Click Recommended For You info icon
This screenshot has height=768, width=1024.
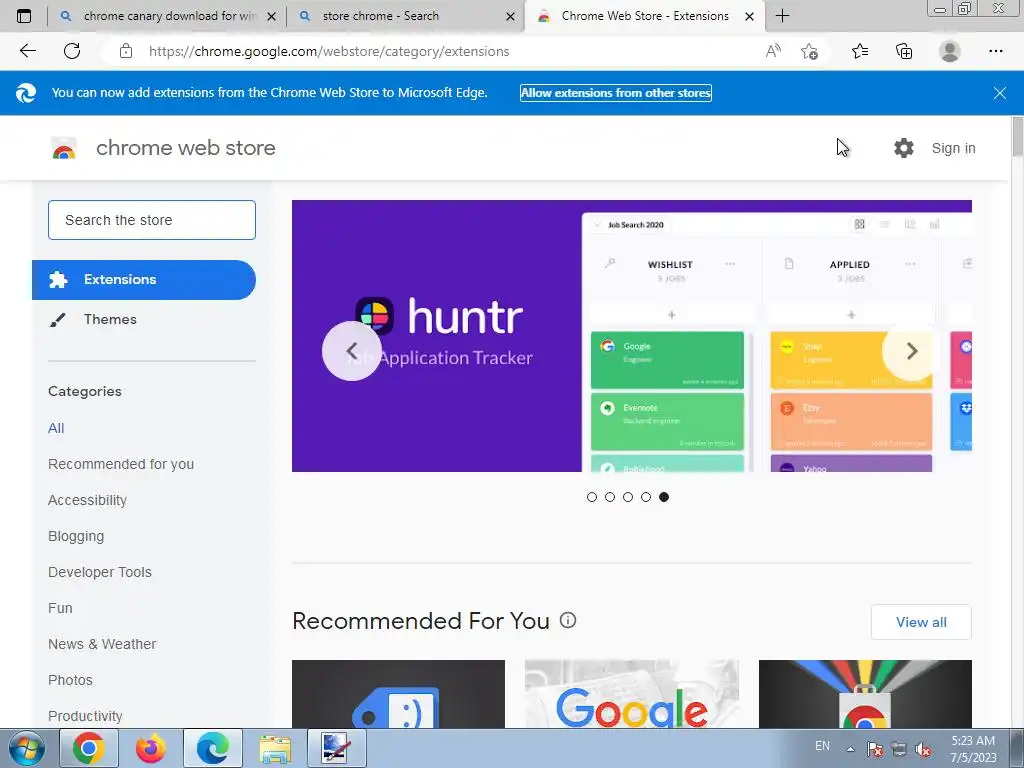click(568, 620)
